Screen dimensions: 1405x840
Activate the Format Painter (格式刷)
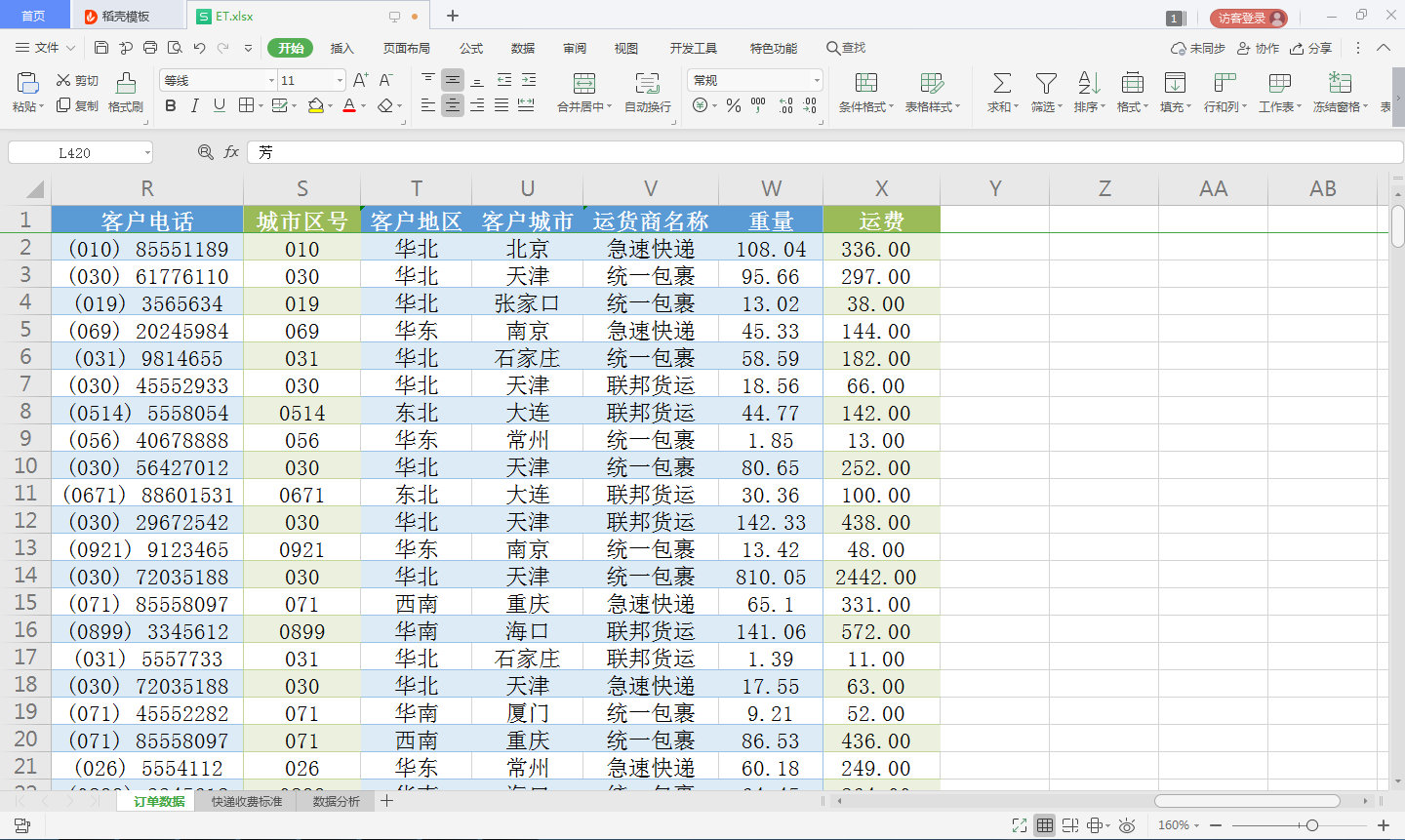pos(126,93)
